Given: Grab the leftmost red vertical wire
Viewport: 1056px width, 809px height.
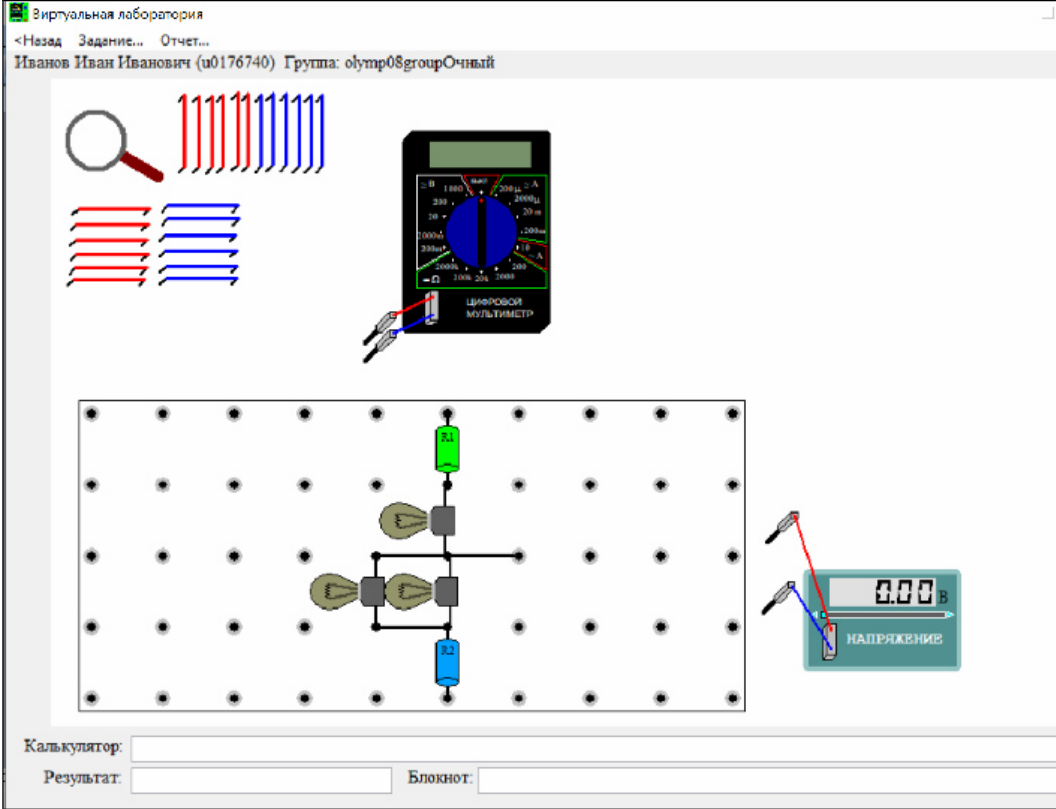Looking at the screenshot, I should click(183, 133).
